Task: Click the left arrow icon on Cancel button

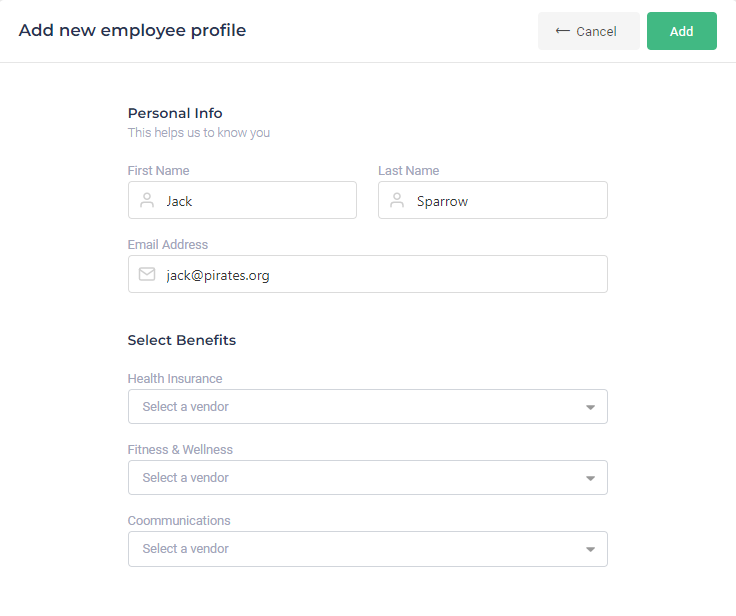Action: pyautogui.click(x=562, y=31)
